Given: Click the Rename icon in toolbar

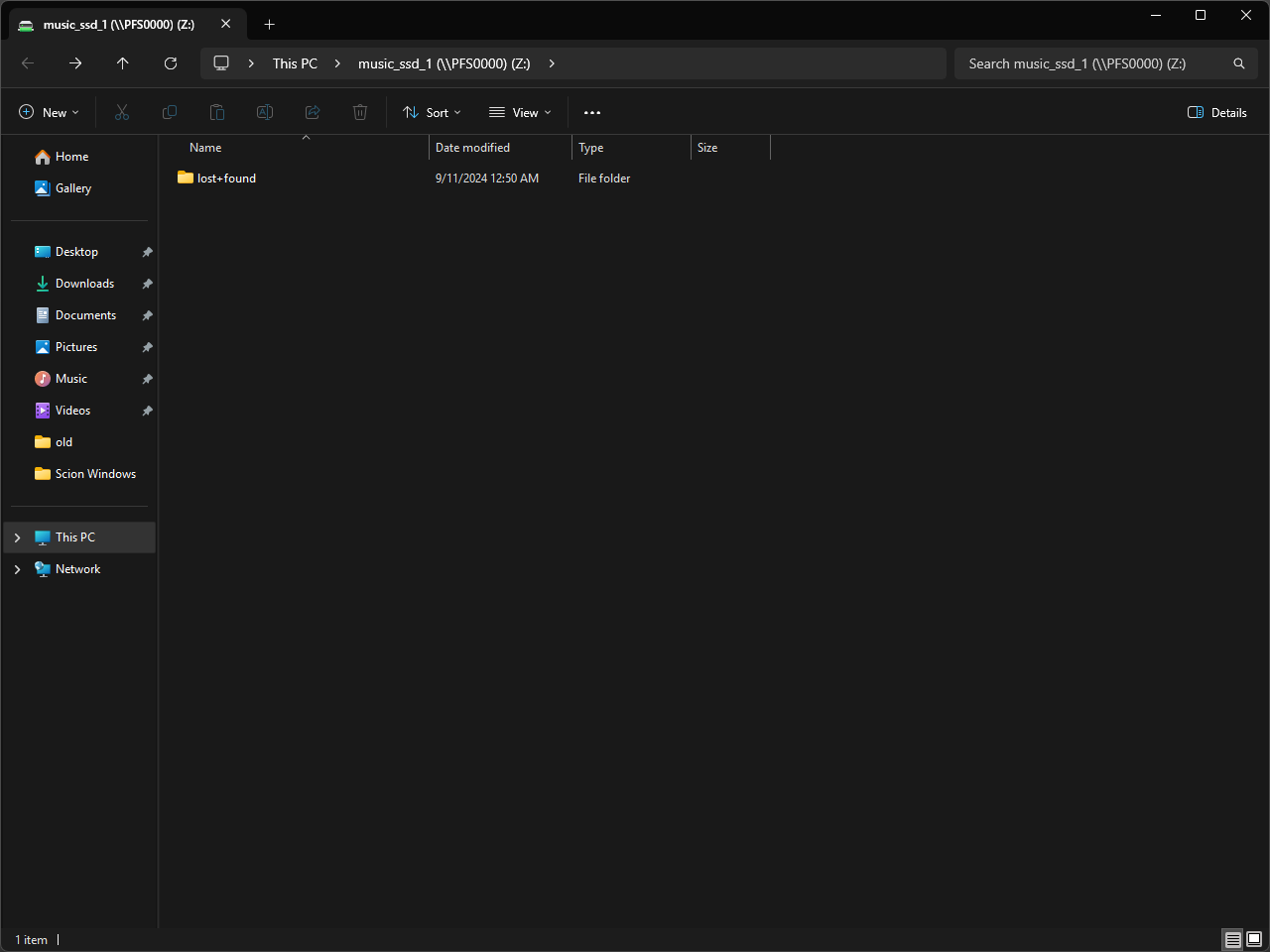Looking at the screenshot, I should coord(265,112).
